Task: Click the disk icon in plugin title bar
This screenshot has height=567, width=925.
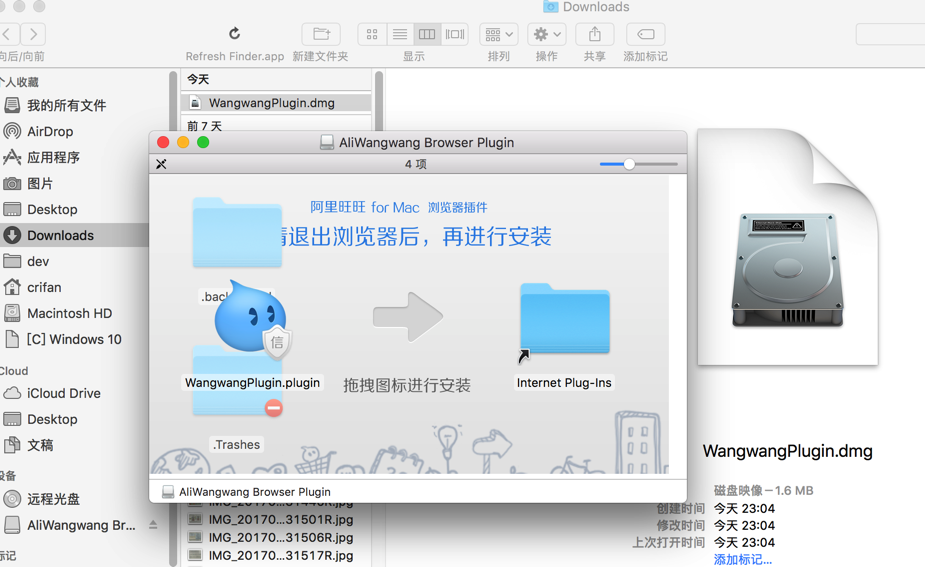Action: pyautogui.click(x=327, y=142)
